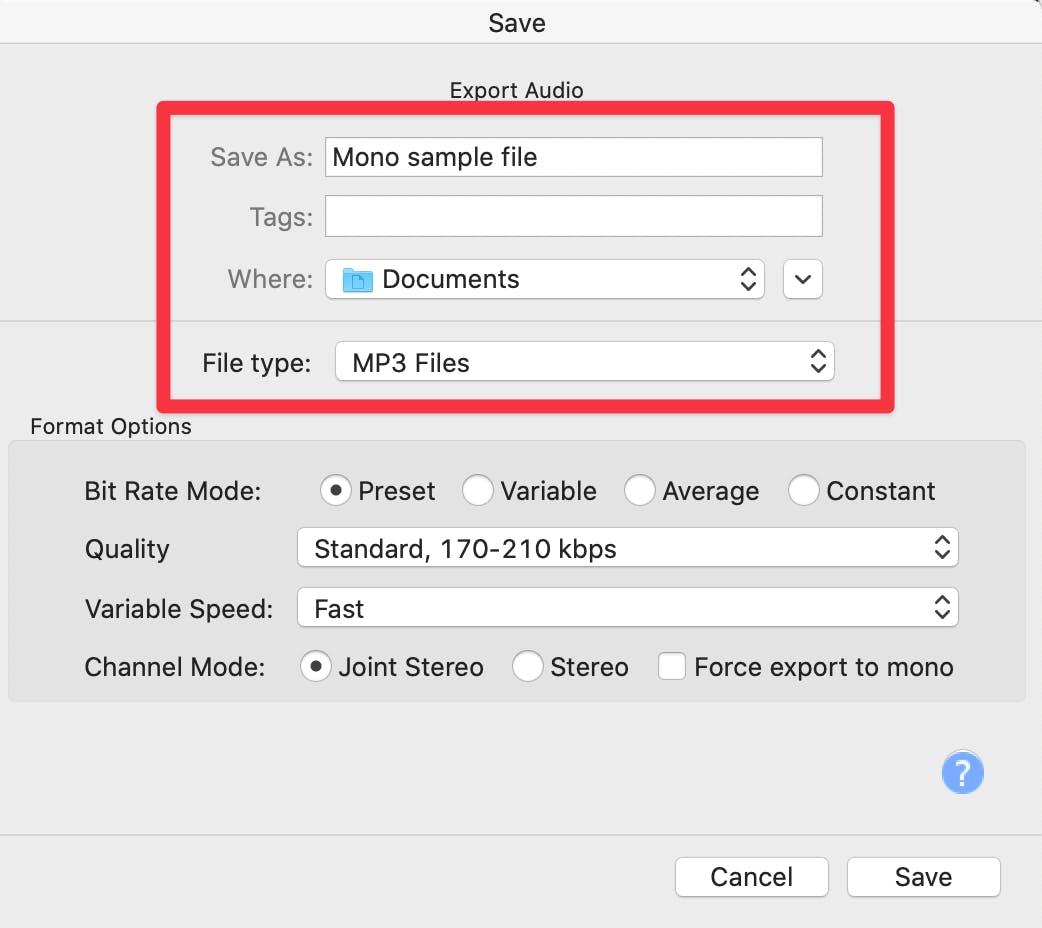Click the blue help question mark icon
Viewport: 1042px width, 928px height.
tap(962, 772)
